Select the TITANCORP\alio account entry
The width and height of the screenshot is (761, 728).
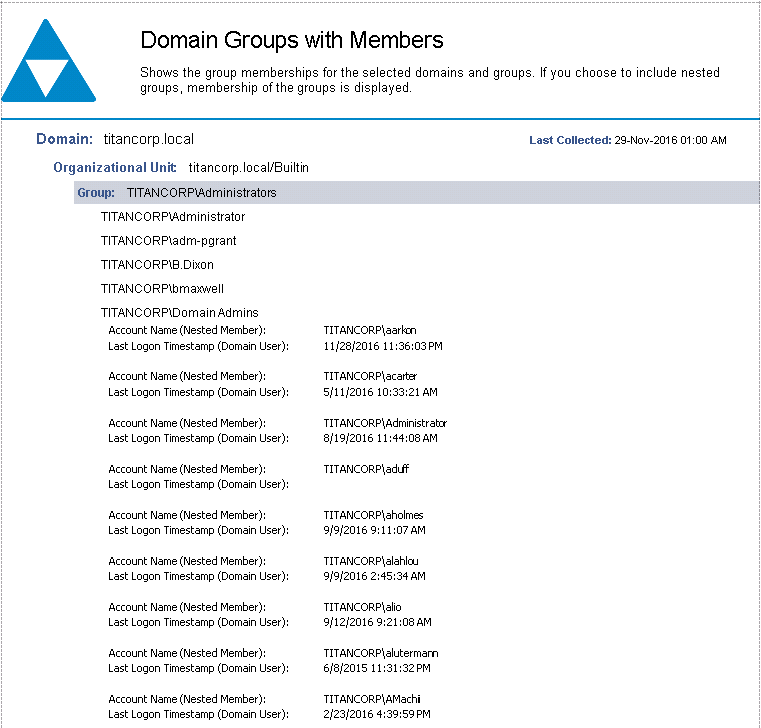pyautogui.click(x=356, y=607)
